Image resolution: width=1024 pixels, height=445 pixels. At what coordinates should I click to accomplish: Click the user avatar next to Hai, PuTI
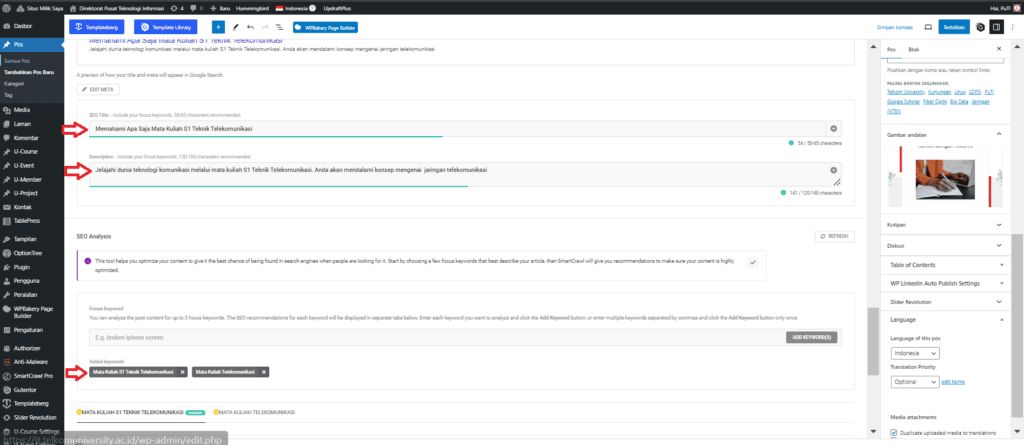[x=1016, y=8]
